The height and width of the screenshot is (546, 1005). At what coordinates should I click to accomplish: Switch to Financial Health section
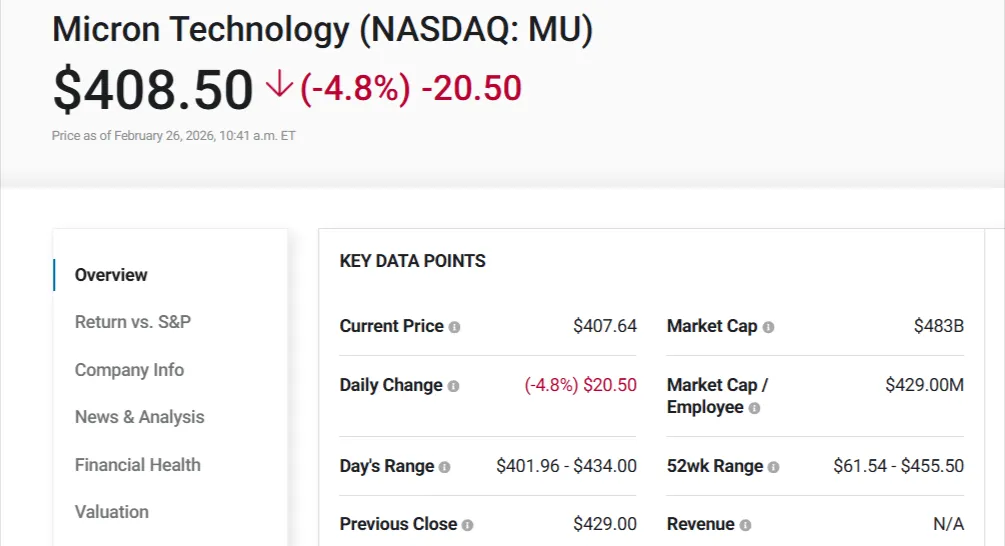[x=137, y=465]
